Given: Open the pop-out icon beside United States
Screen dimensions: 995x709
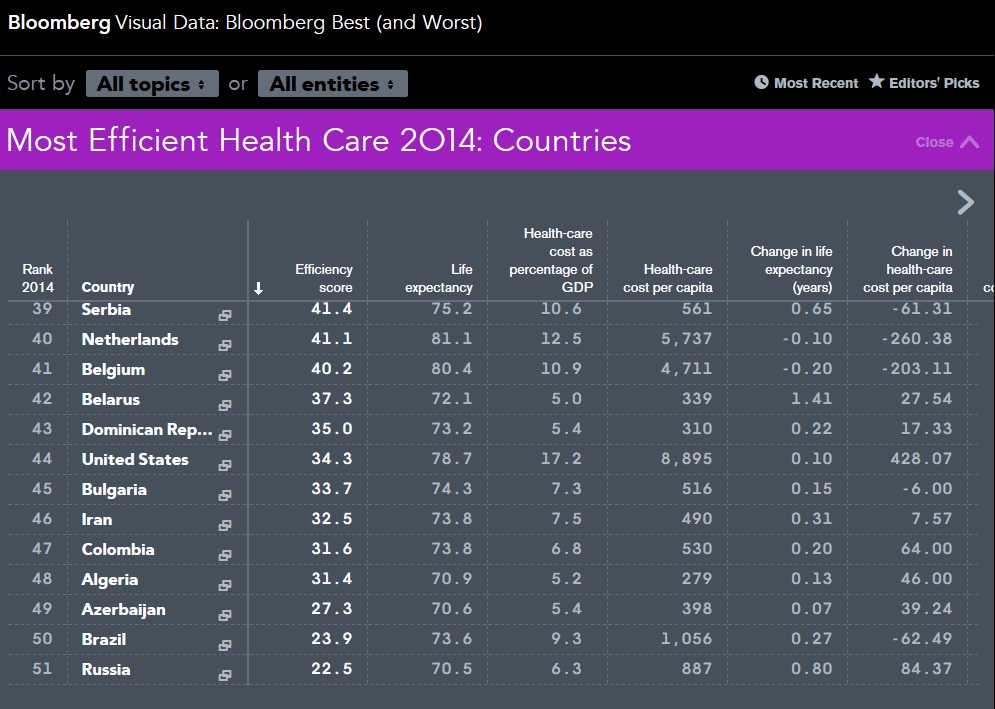Looking at the screenshot, I should [x=225, y=465].
